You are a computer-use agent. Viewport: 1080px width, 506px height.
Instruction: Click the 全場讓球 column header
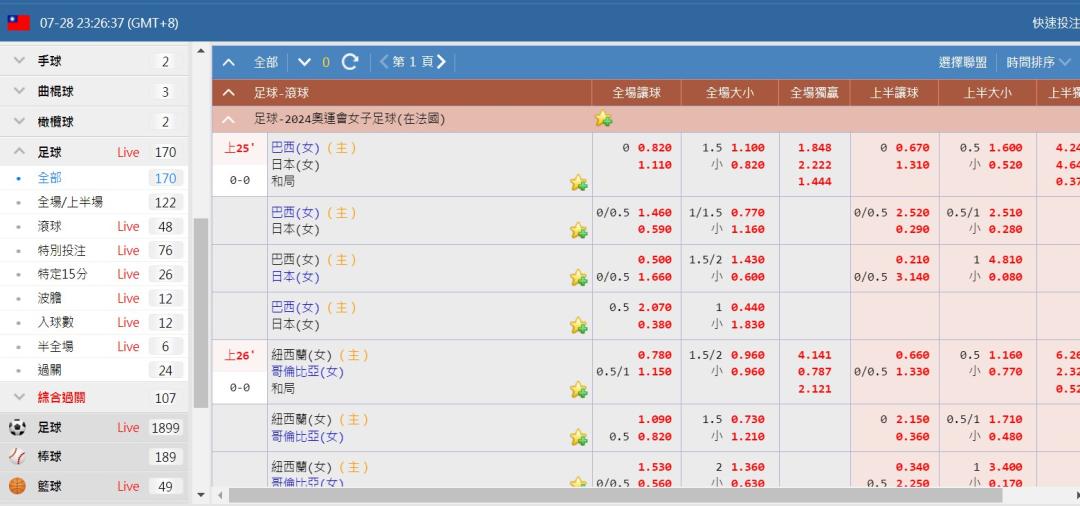tap(636, 93)
